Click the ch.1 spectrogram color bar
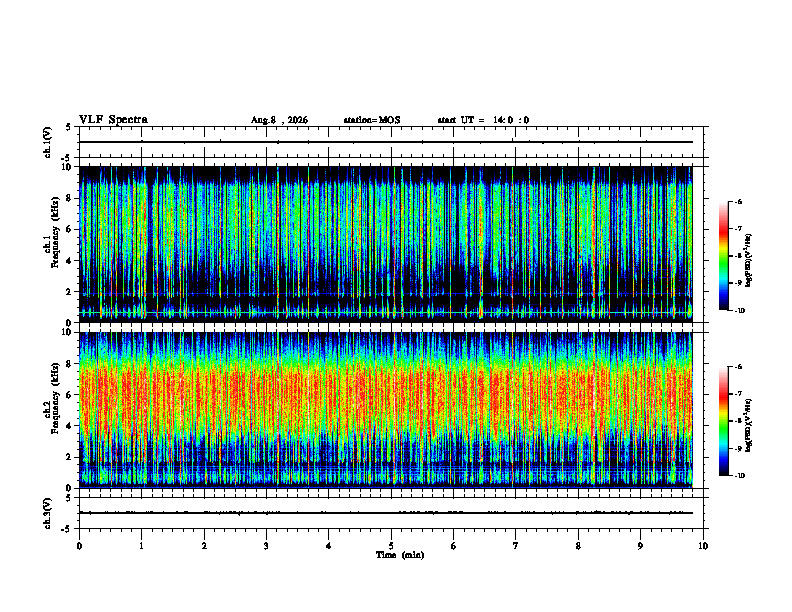792x612 pixels. point(723,256)
